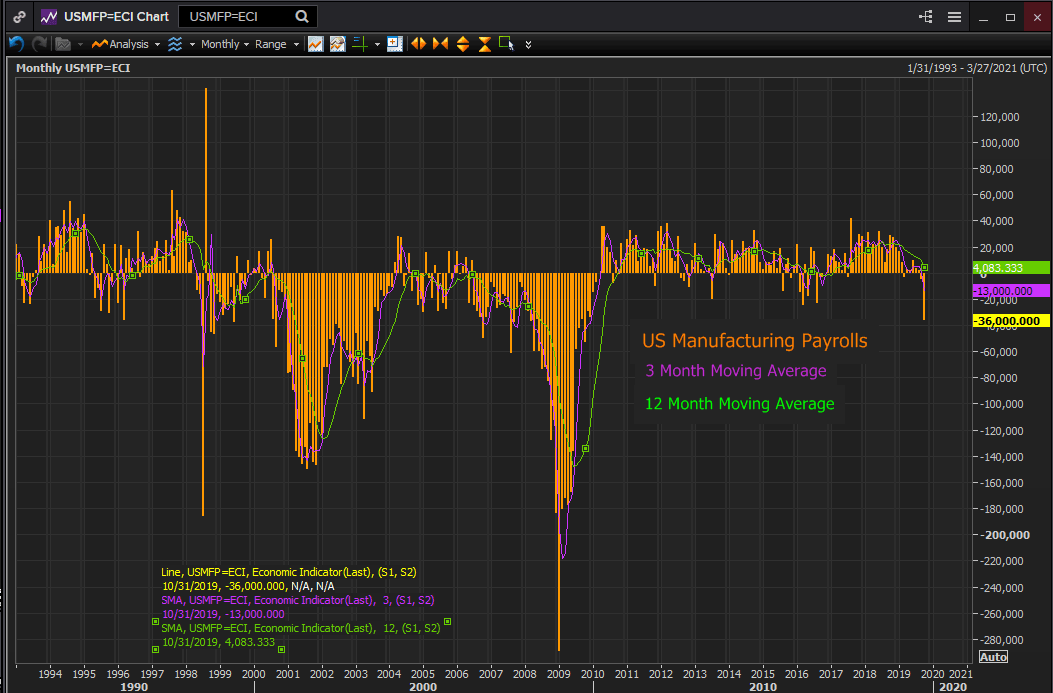
Task: Expand the Monthly interval dropdown
Action: tap(224, 44)
